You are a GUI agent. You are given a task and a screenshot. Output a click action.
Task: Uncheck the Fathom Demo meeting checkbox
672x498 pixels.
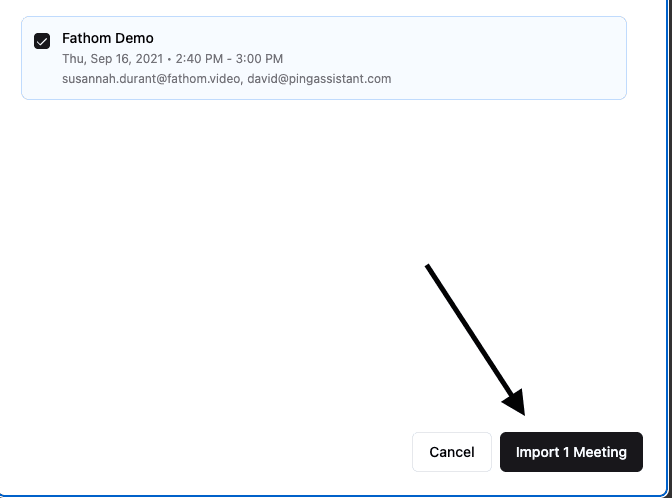click(42, 41)
